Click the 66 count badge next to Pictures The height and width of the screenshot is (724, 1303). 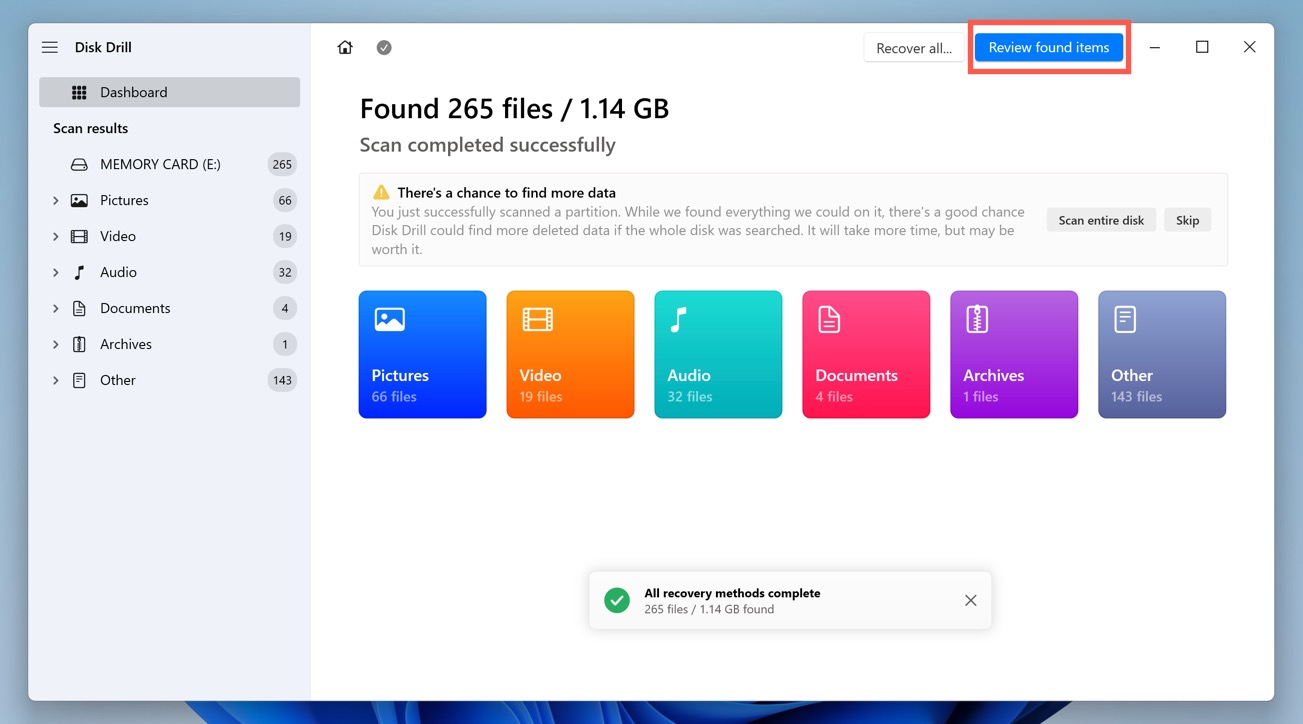click(285, 200)
